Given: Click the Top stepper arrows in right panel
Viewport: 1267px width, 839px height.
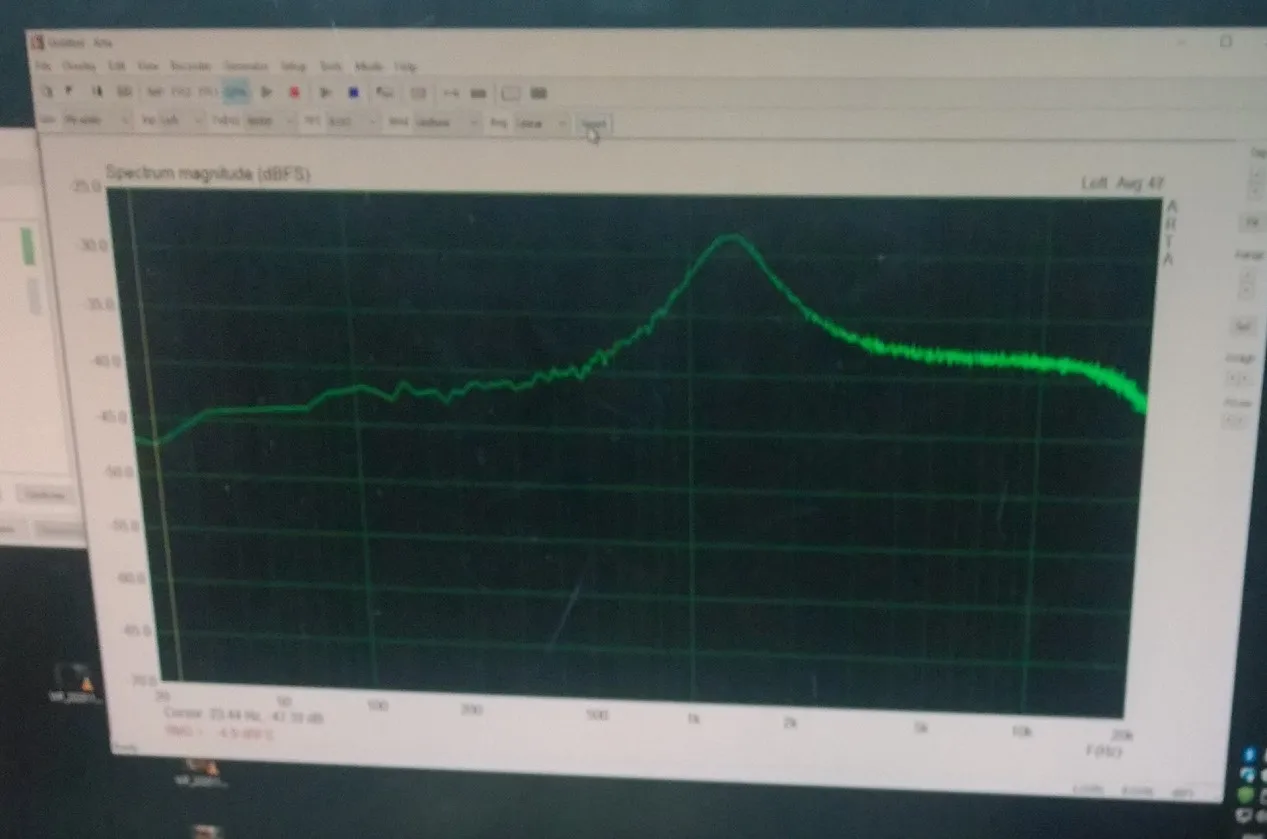Looking at the screenshot, I should (x=1256, y=183).
